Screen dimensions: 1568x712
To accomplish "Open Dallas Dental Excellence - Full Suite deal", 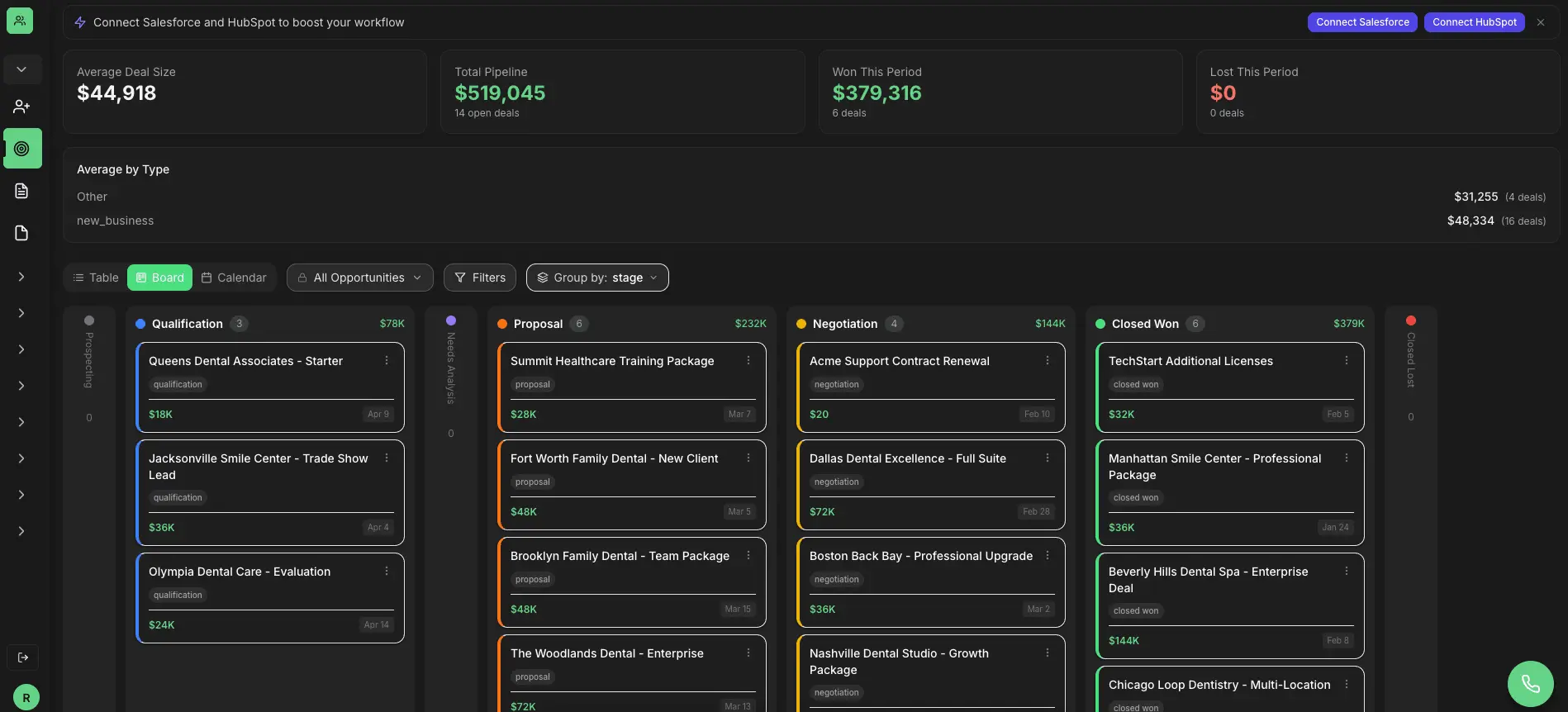I will [908, 458].
